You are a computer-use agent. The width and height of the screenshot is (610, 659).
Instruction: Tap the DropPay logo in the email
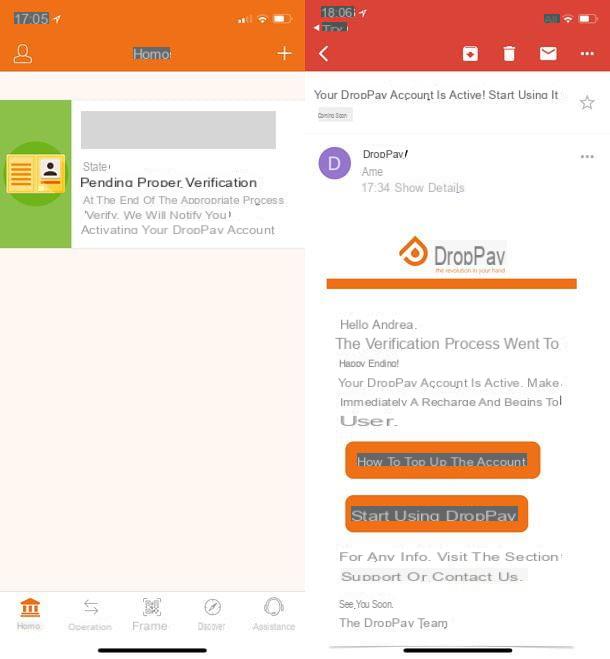[452, 256]
